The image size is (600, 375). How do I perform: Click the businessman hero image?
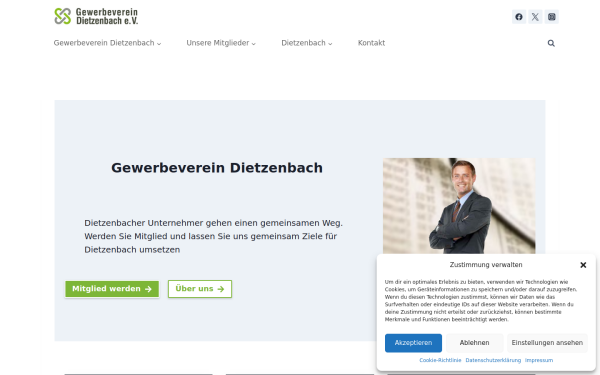coord(459,205)
